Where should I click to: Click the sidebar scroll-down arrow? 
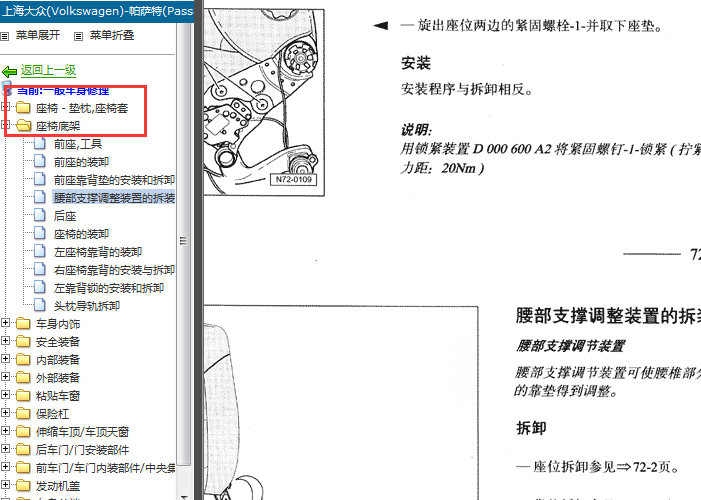(x=183, y=496)
